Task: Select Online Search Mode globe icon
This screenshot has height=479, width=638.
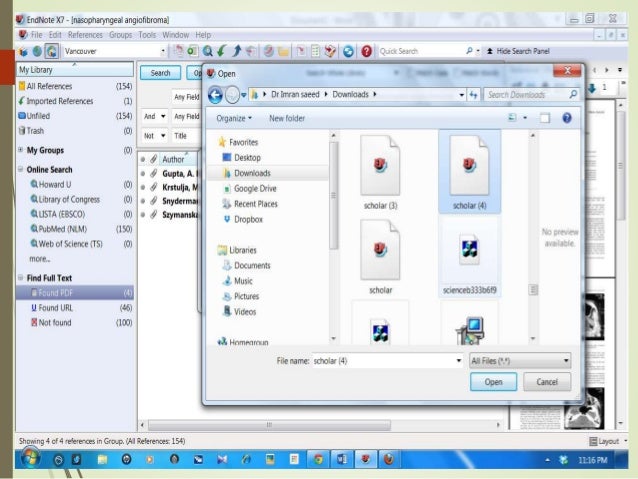Action: pos(37,51)
